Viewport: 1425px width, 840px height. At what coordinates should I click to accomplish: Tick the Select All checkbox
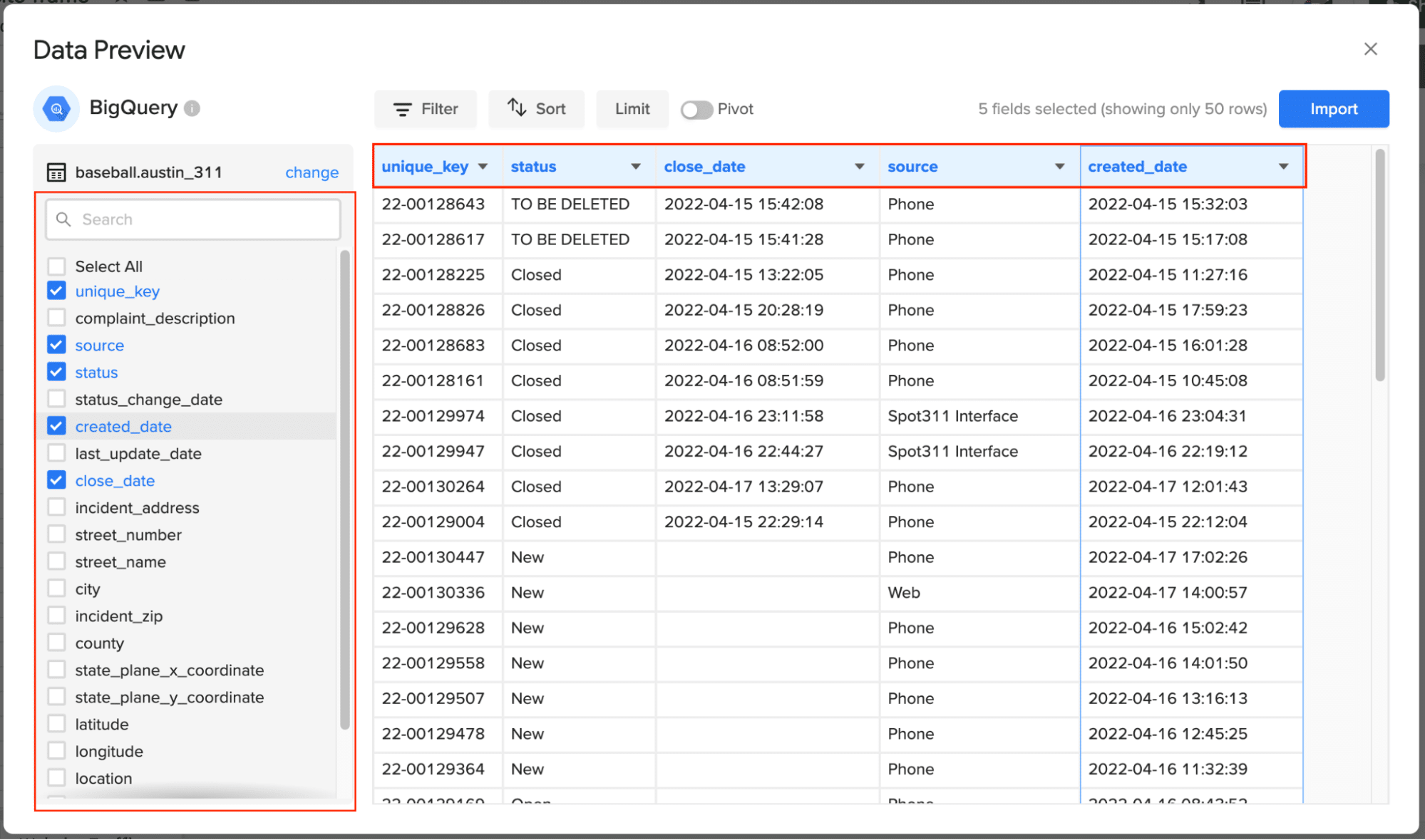pos(56,266)
